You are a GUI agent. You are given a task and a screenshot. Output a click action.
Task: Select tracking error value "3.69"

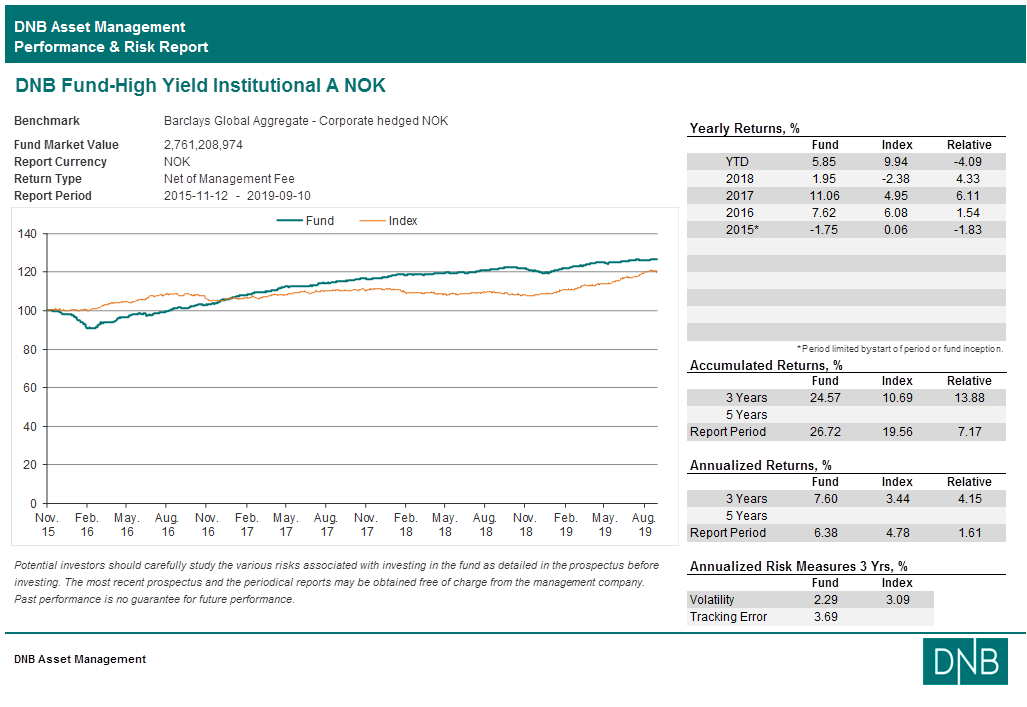(x=825, y=617)
